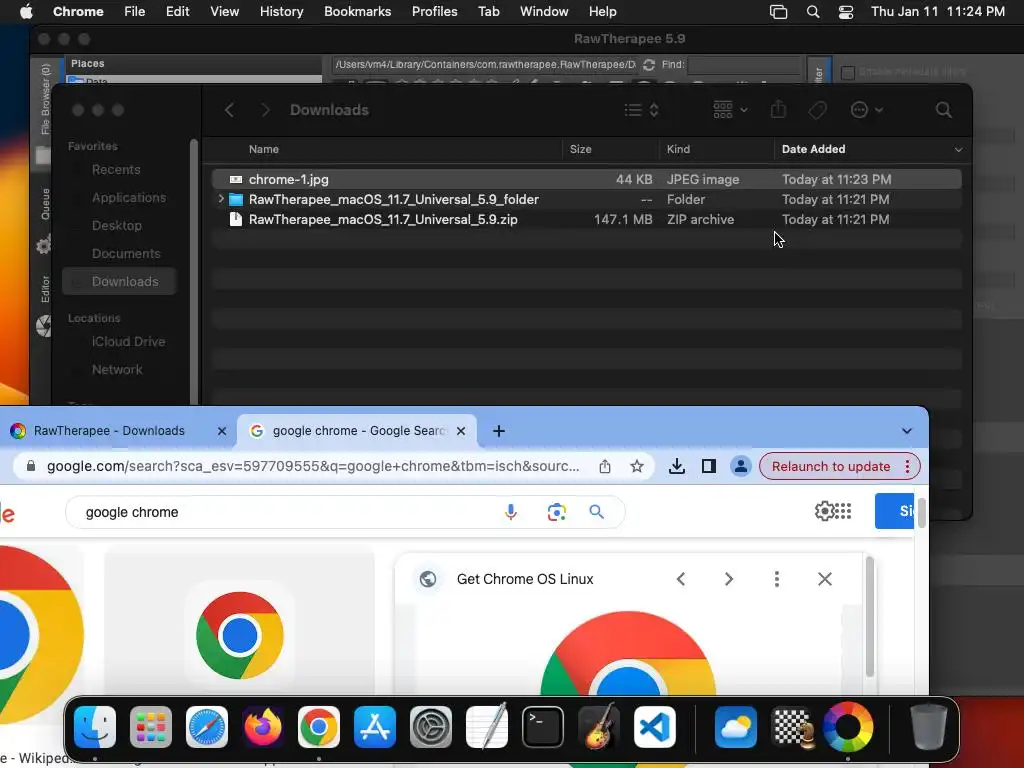Click the Finder tags icon

pyautogui.click(x=817, y=110)
